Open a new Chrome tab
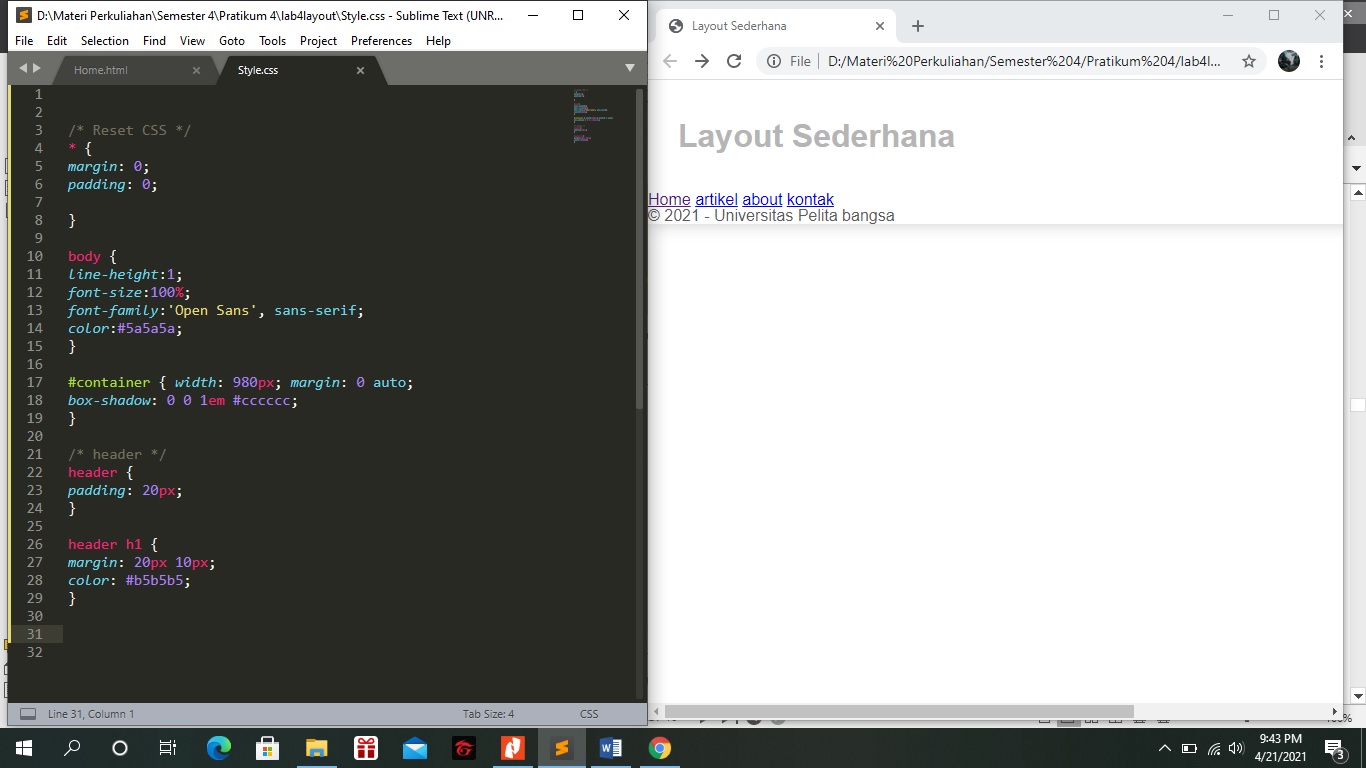The height and width of the screenshot is (768, 1366). coord(918,26)
